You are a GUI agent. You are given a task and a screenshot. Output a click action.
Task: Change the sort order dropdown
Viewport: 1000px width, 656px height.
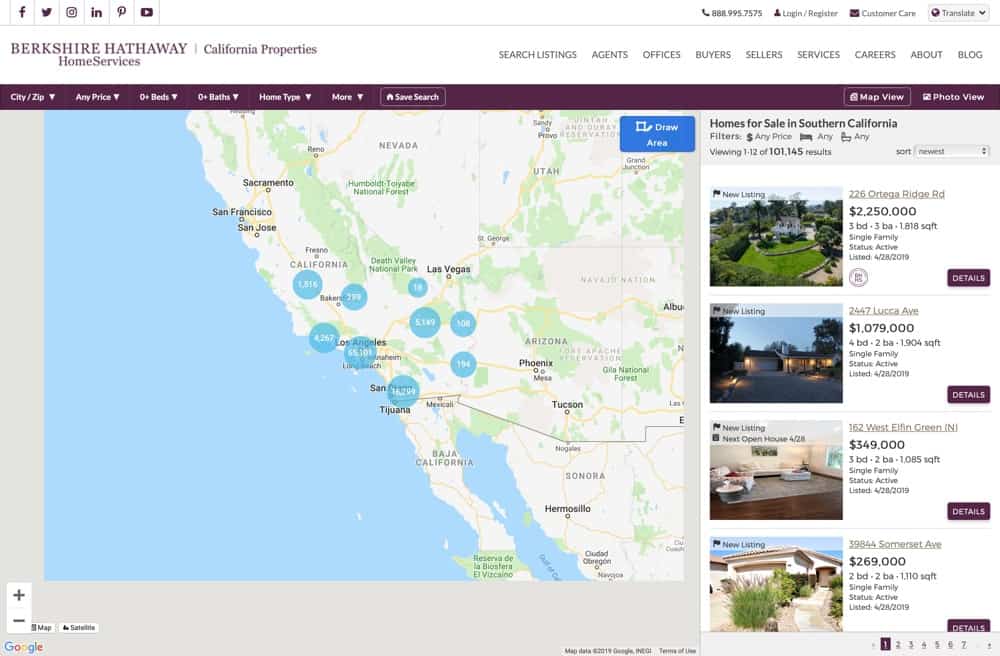[x=952, y=151]
